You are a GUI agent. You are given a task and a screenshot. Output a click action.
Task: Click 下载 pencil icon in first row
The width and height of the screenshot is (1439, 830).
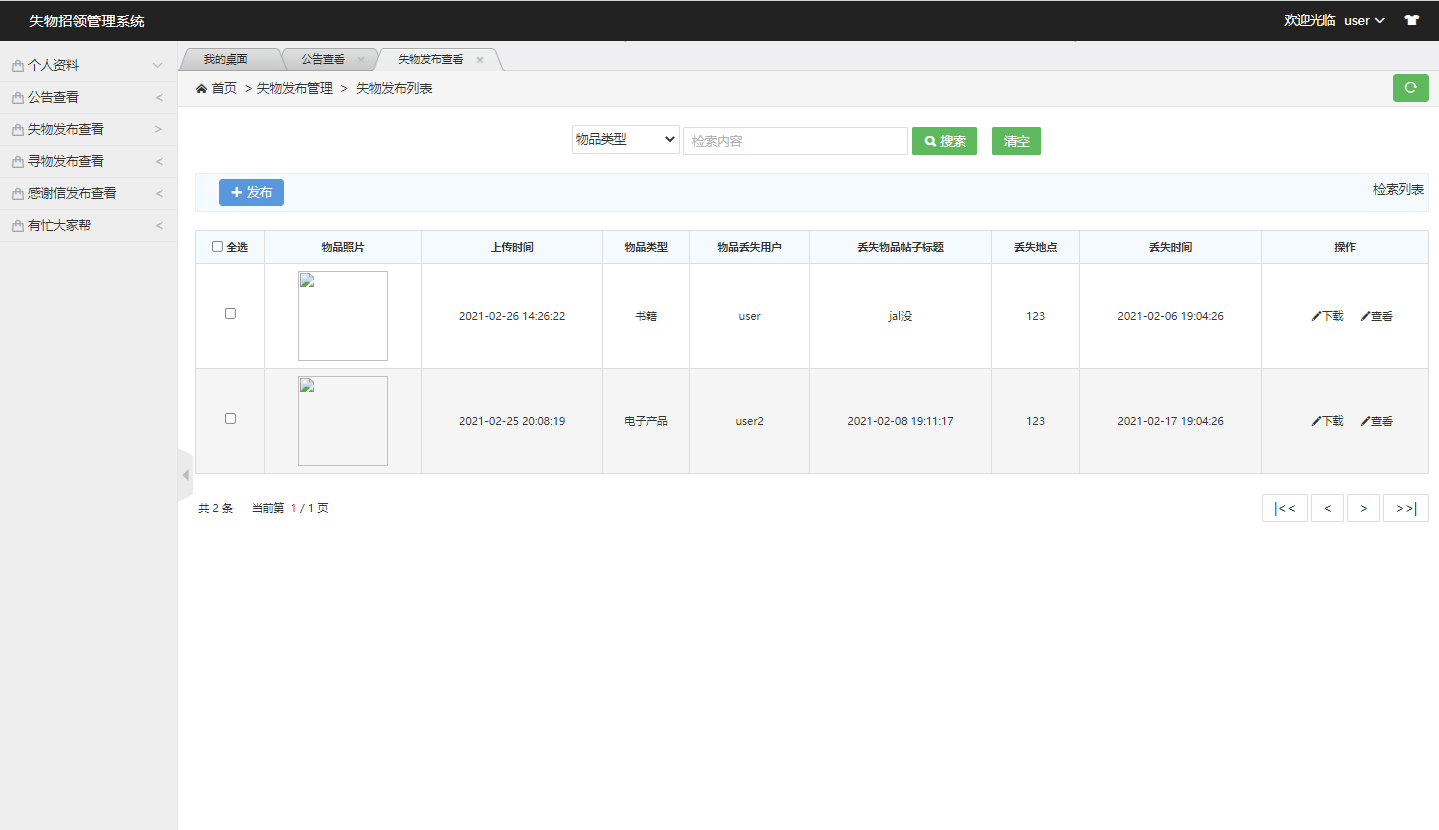(x=1316, y=316)
